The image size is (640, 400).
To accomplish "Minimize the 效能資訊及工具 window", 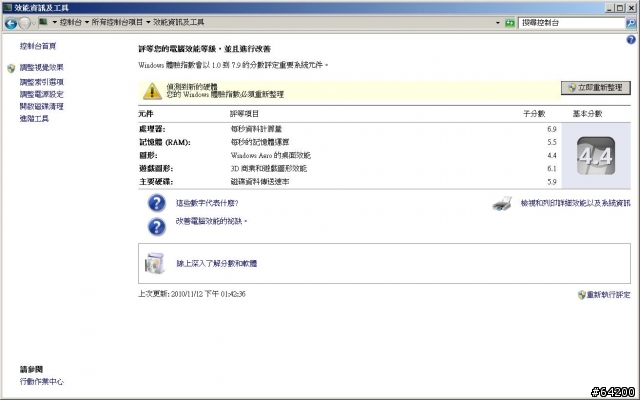I will (610, 8).
